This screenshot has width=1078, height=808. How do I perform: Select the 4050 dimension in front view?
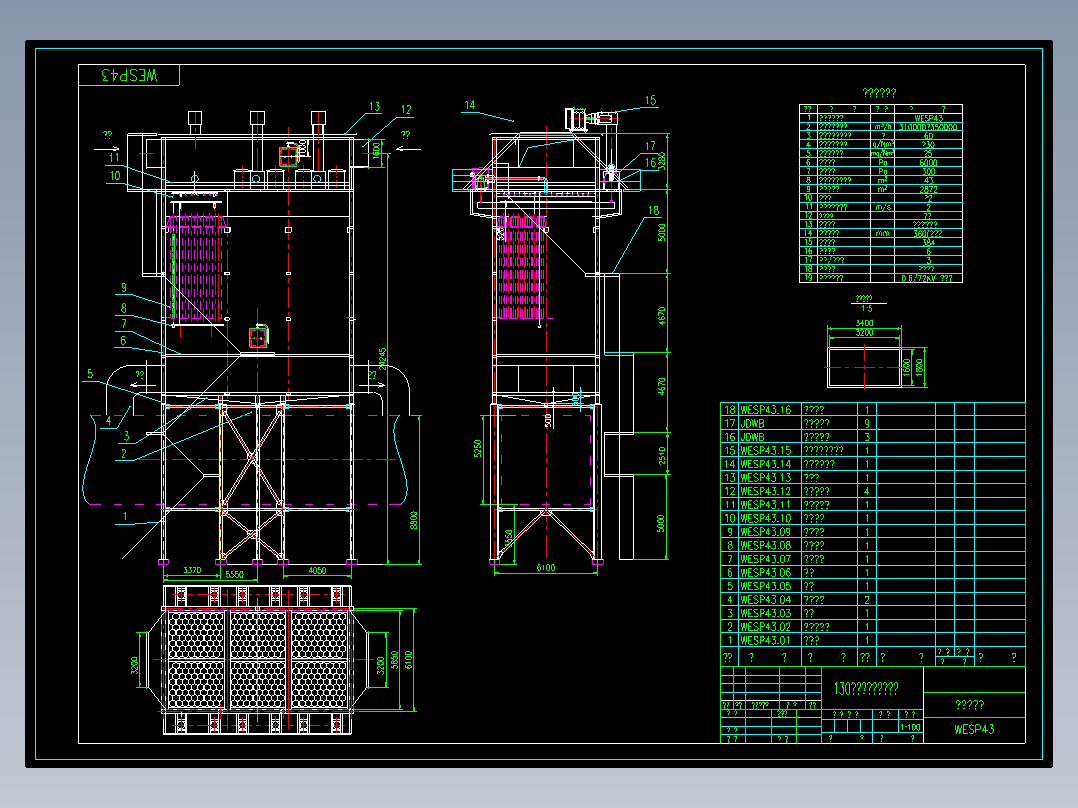click(317, 570)
